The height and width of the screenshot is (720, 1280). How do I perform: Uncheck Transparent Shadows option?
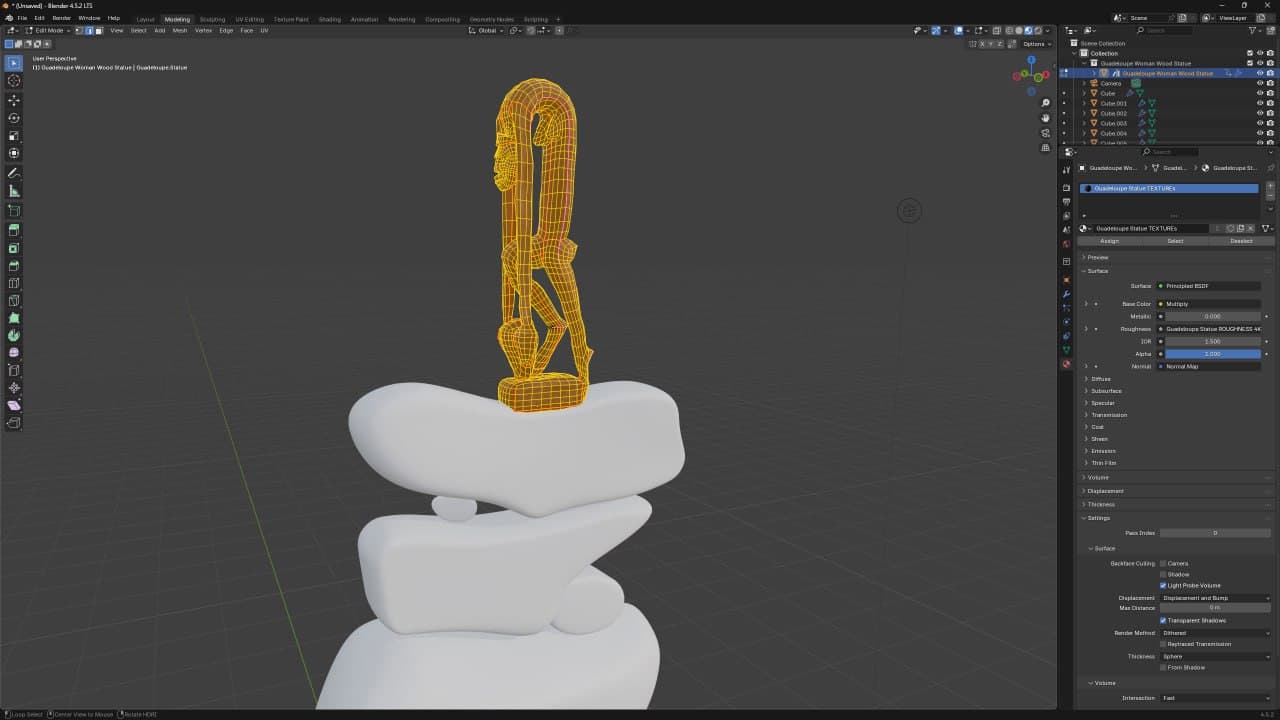(1163, 620)
